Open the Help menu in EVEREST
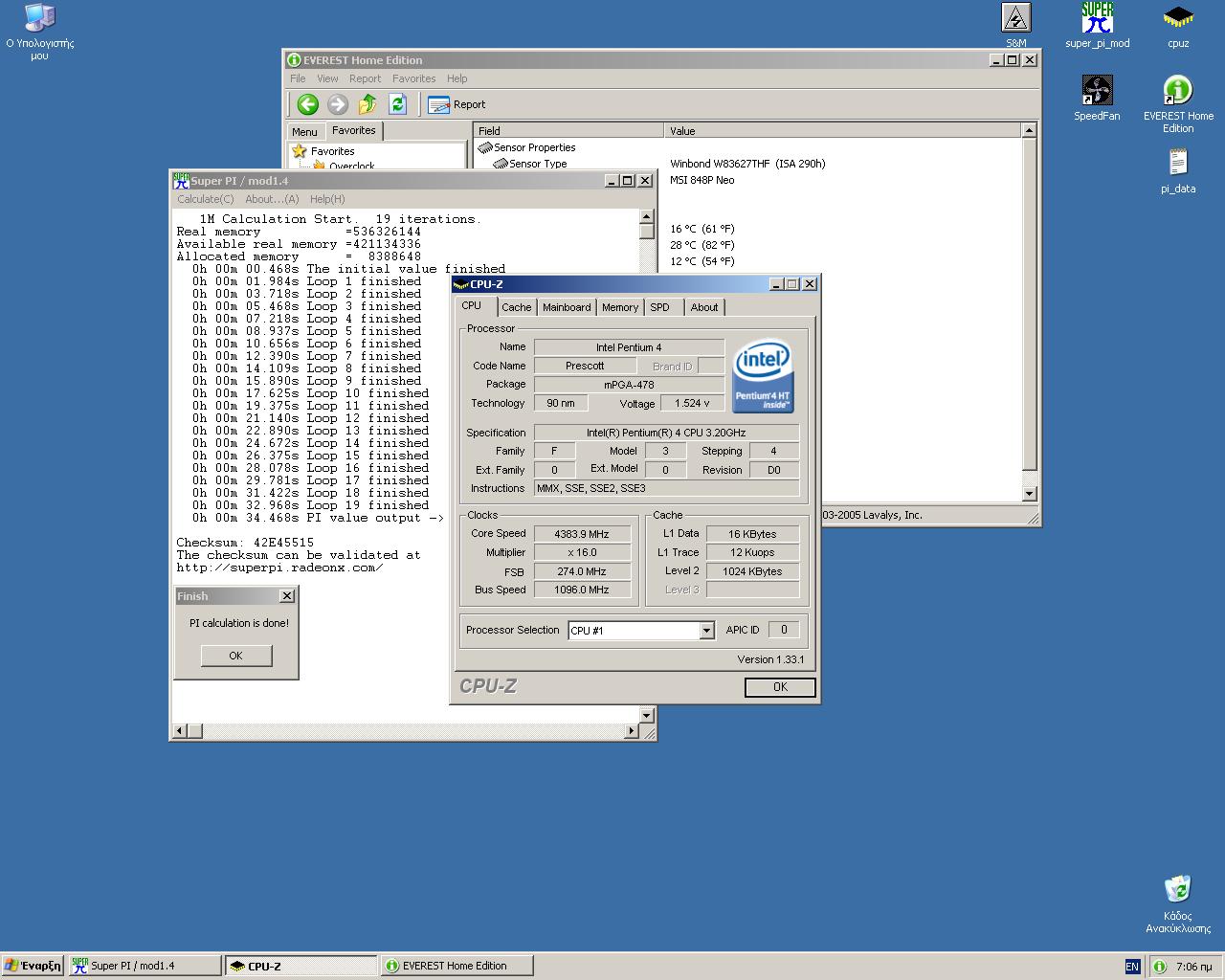Viewport: 1225px width, 980px height. pos(457,78)
